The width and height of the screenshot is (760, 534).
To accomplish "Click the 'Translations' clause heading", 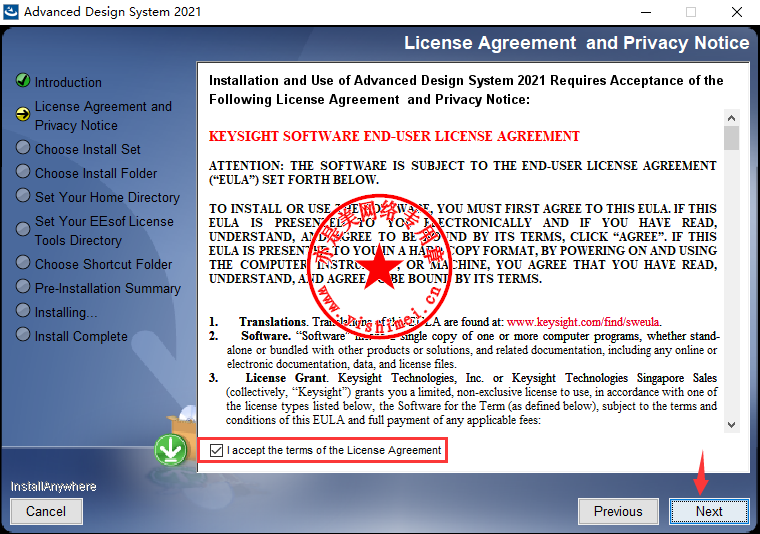I will click(x=272, y=322).
